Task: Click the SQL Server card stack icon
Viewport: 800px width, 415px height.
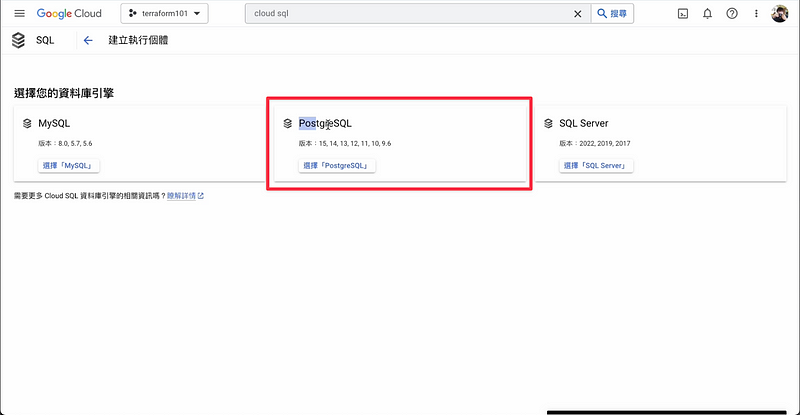Action: pyautogui.click(x=548, y=124)
